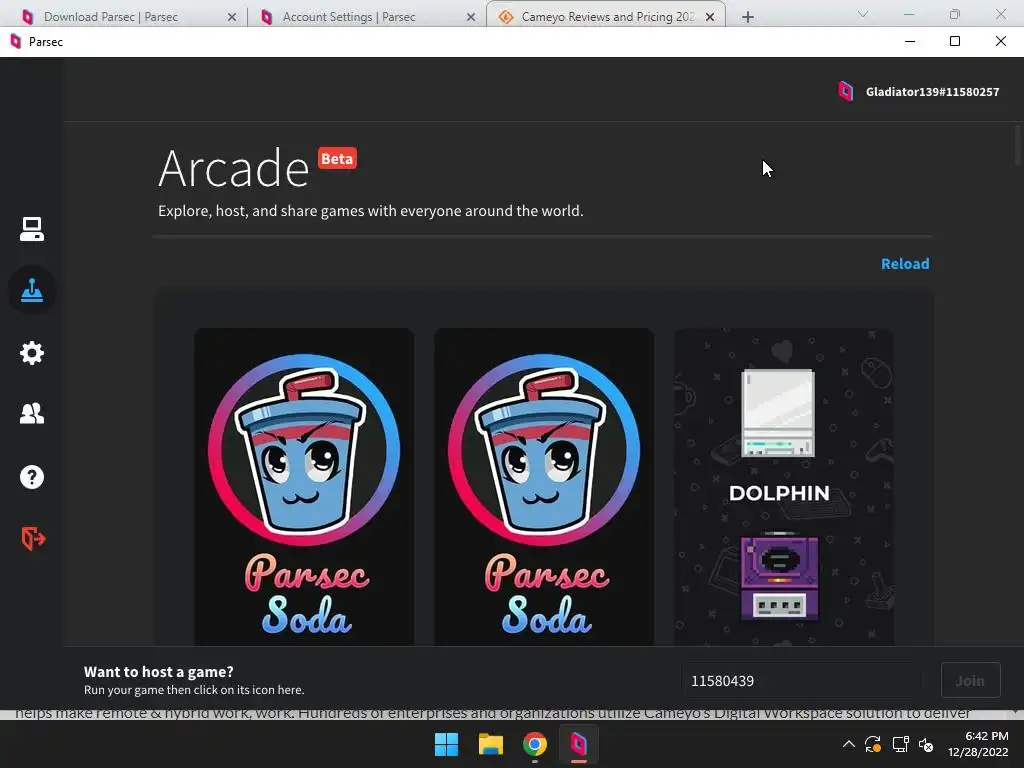Click the Parsec window vertical scrollbar
Image resolution: width=1024 pixels, height=768 pixels.
click(x=1018, y=145)
